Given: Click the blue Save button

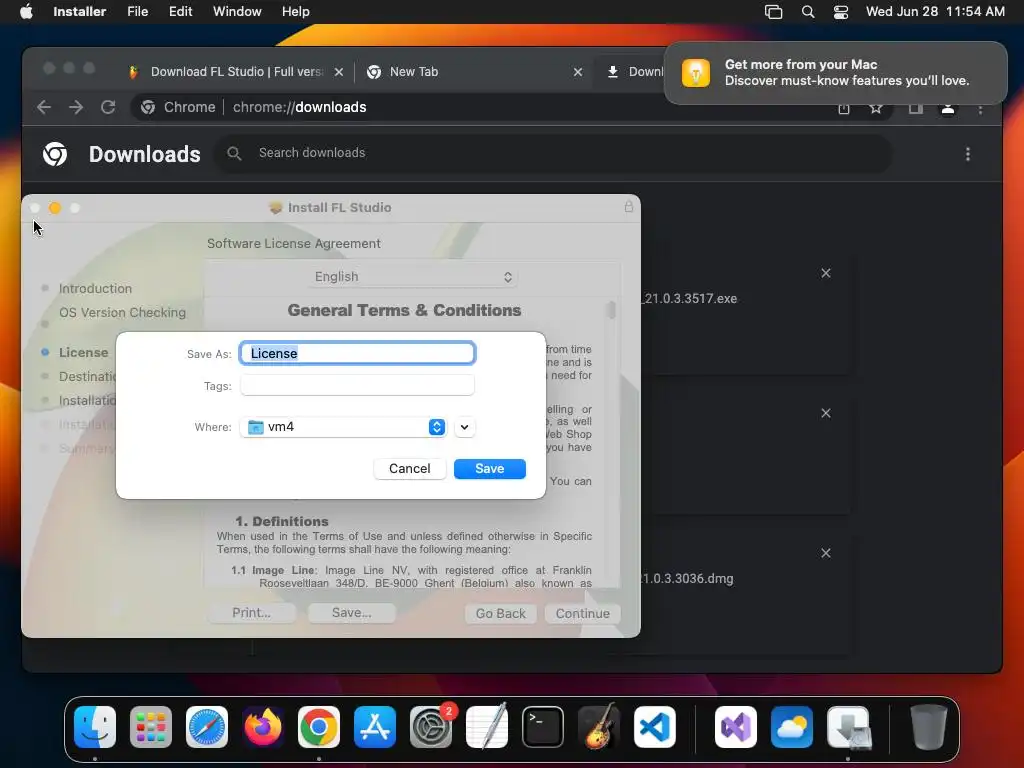Looking at the screenshot, I should (489, 468).
